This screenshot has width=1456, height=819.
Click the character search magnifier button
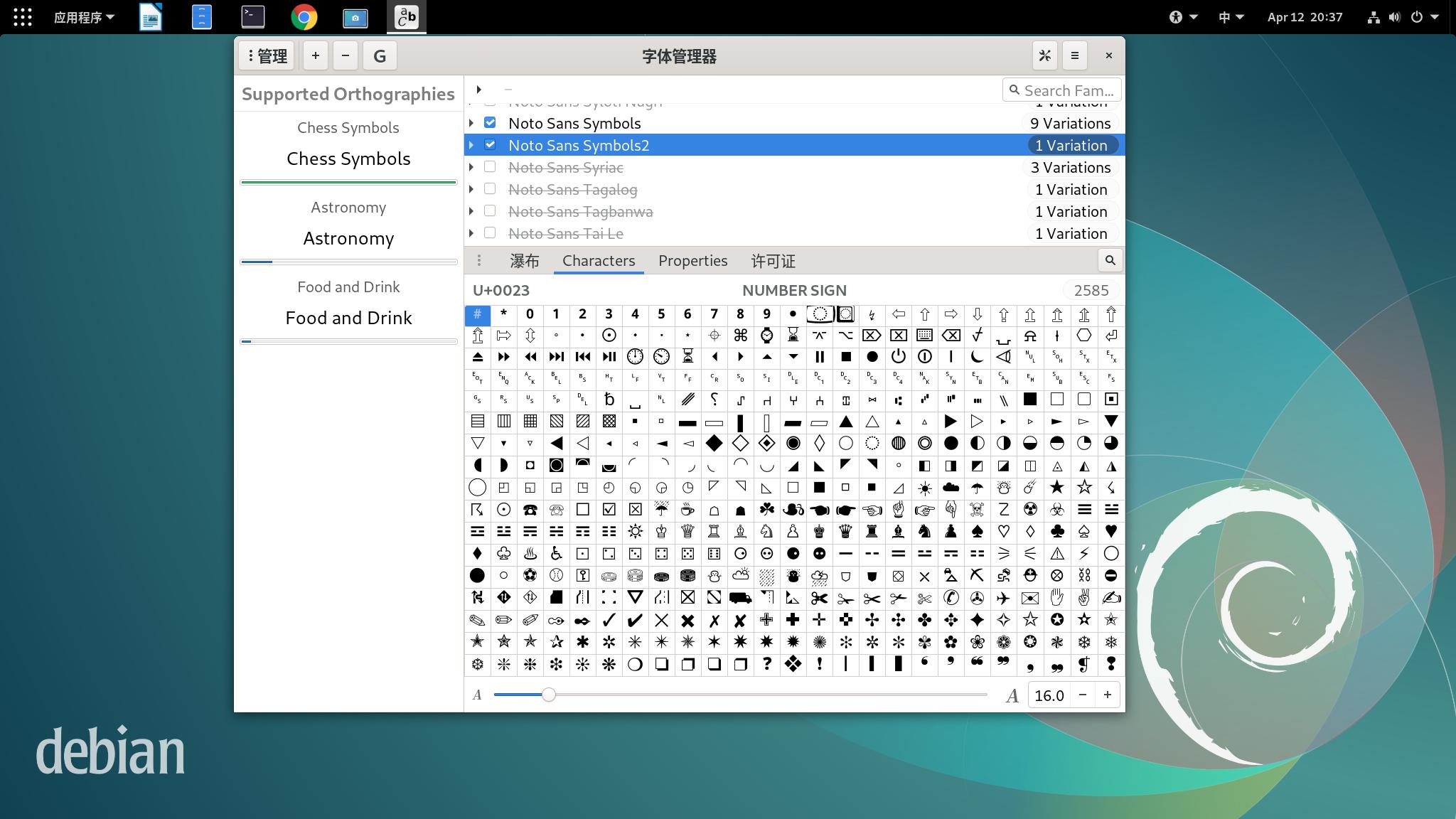1110,260
